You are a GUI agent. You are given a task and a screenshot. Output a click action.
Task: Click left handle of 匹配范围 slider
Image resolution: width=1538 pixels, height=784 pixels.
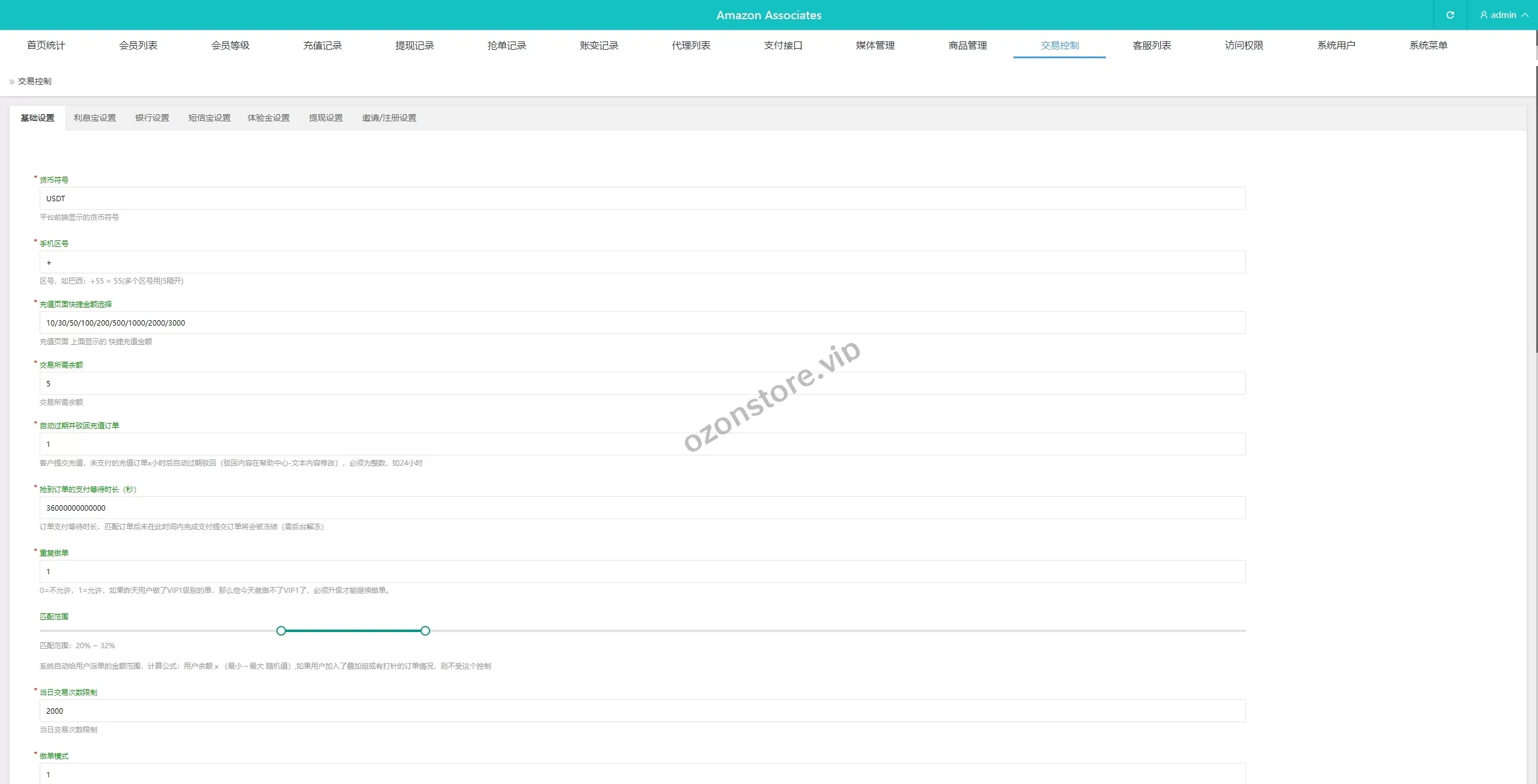tap(281, 631)
